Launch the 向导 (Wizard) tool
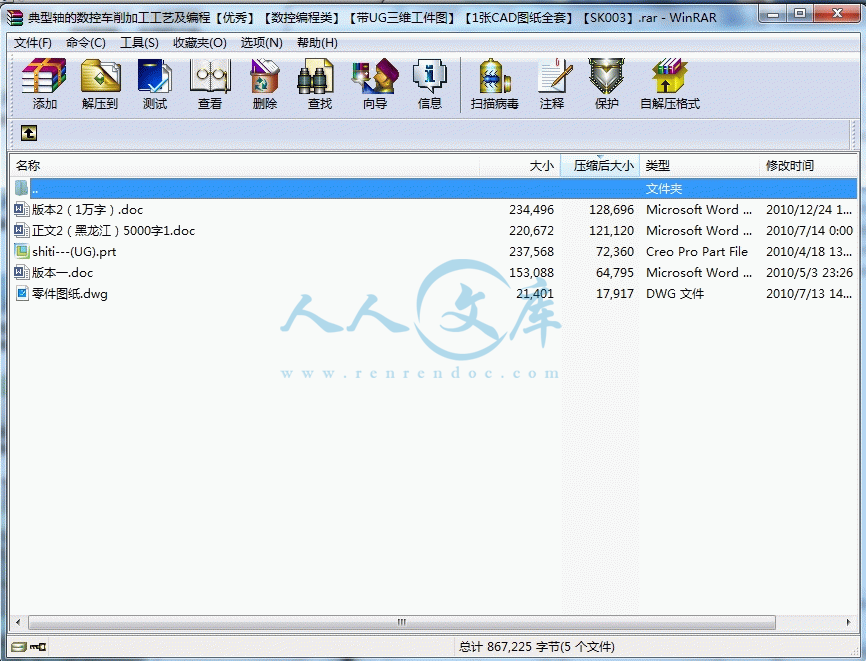866x661 pixels. 375,83
